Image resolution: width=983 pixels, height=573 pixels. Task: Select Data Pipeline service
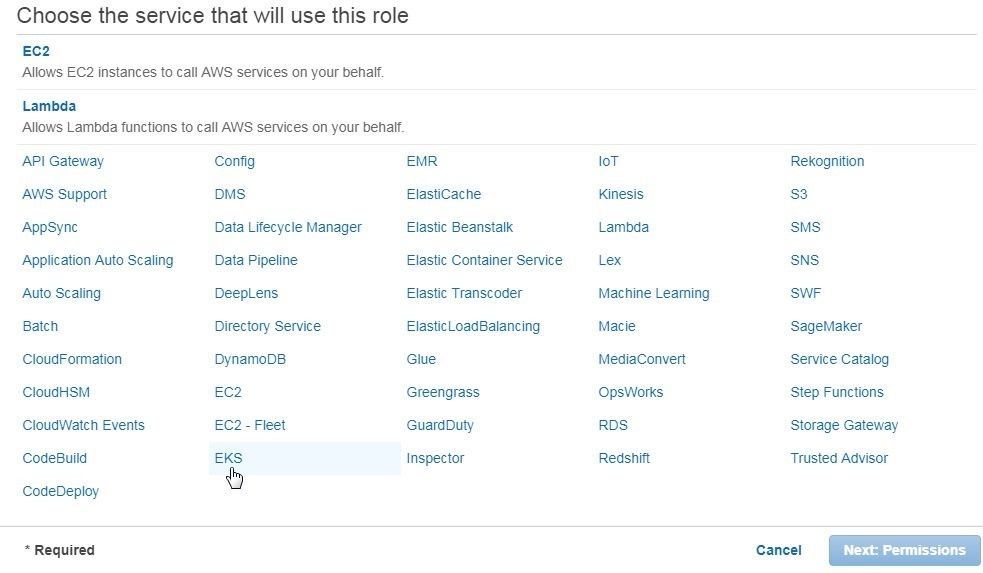tap(256, 260)
